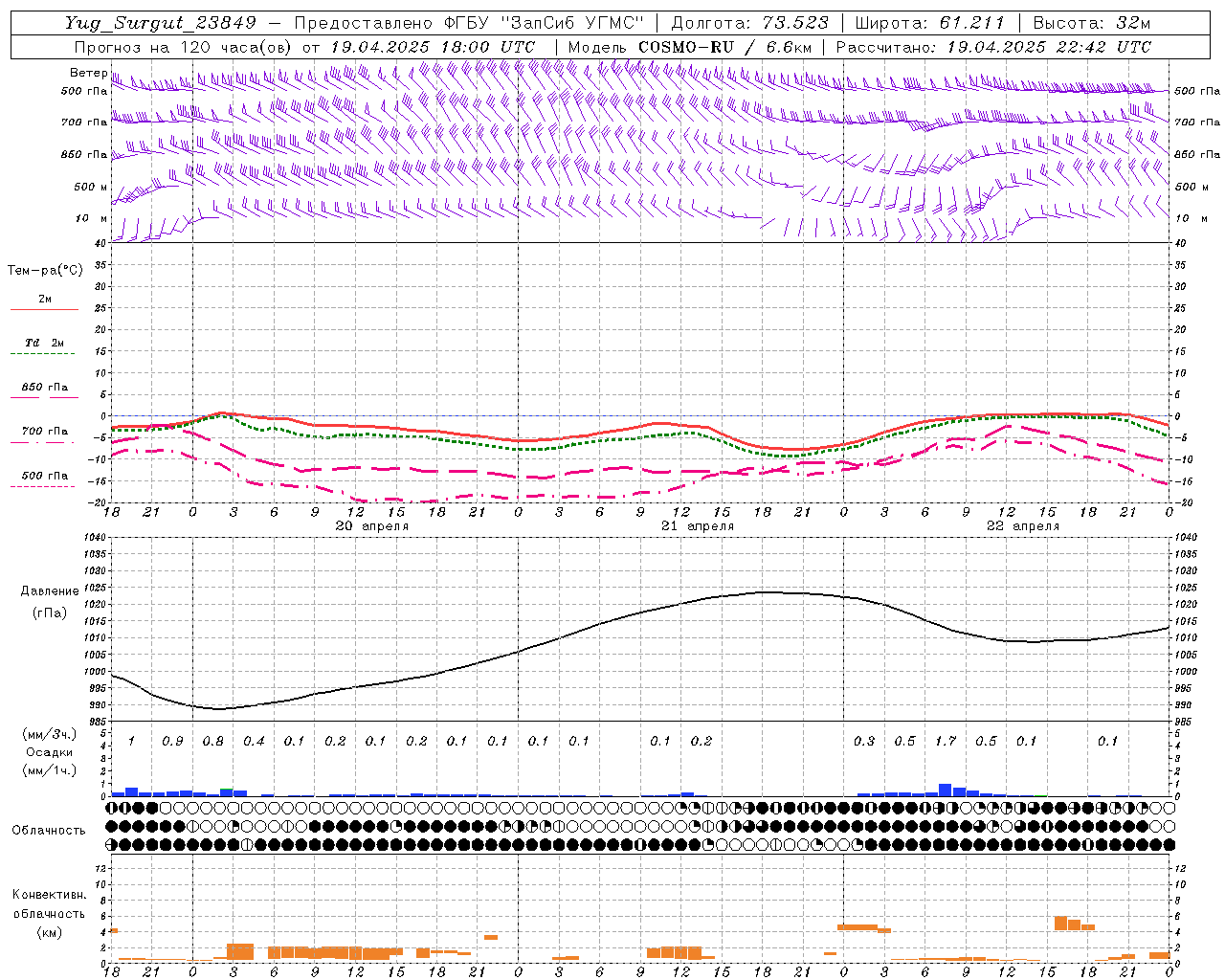The height and width of the screenshot is (980, 1225).
Task: Click the Td 2м dew point legend label
Action: click(x=45, y=343)
